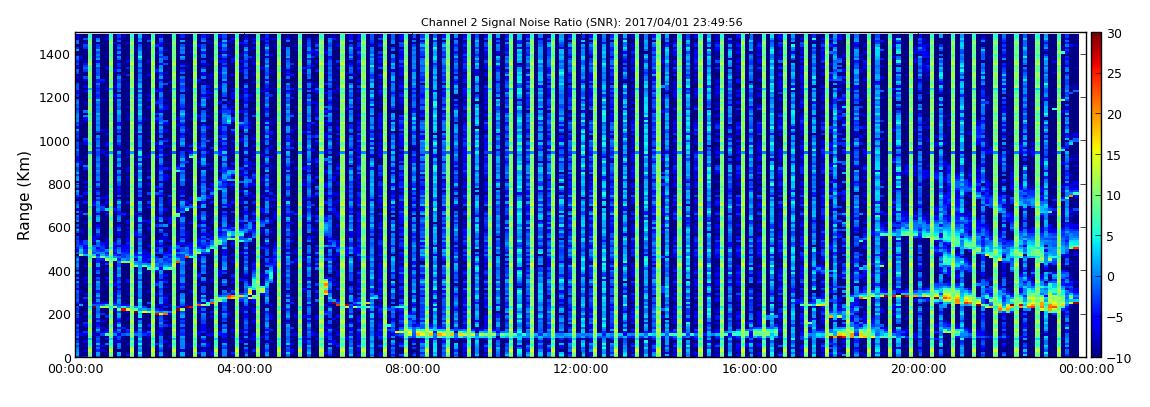Click the y-axis tick label 1200
Viewport: 1150px width, 407px height.
(56, 98)
